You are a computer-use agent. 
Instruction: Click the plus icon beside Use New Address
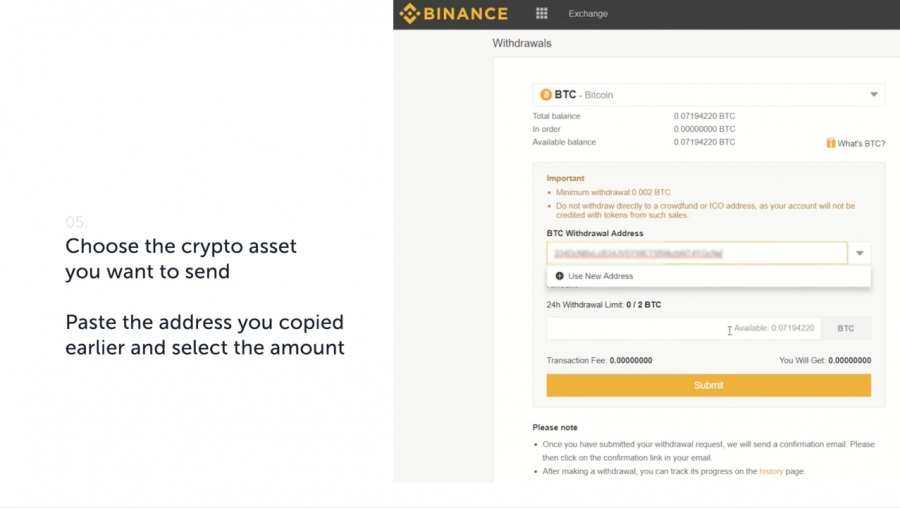pos(560,276)
